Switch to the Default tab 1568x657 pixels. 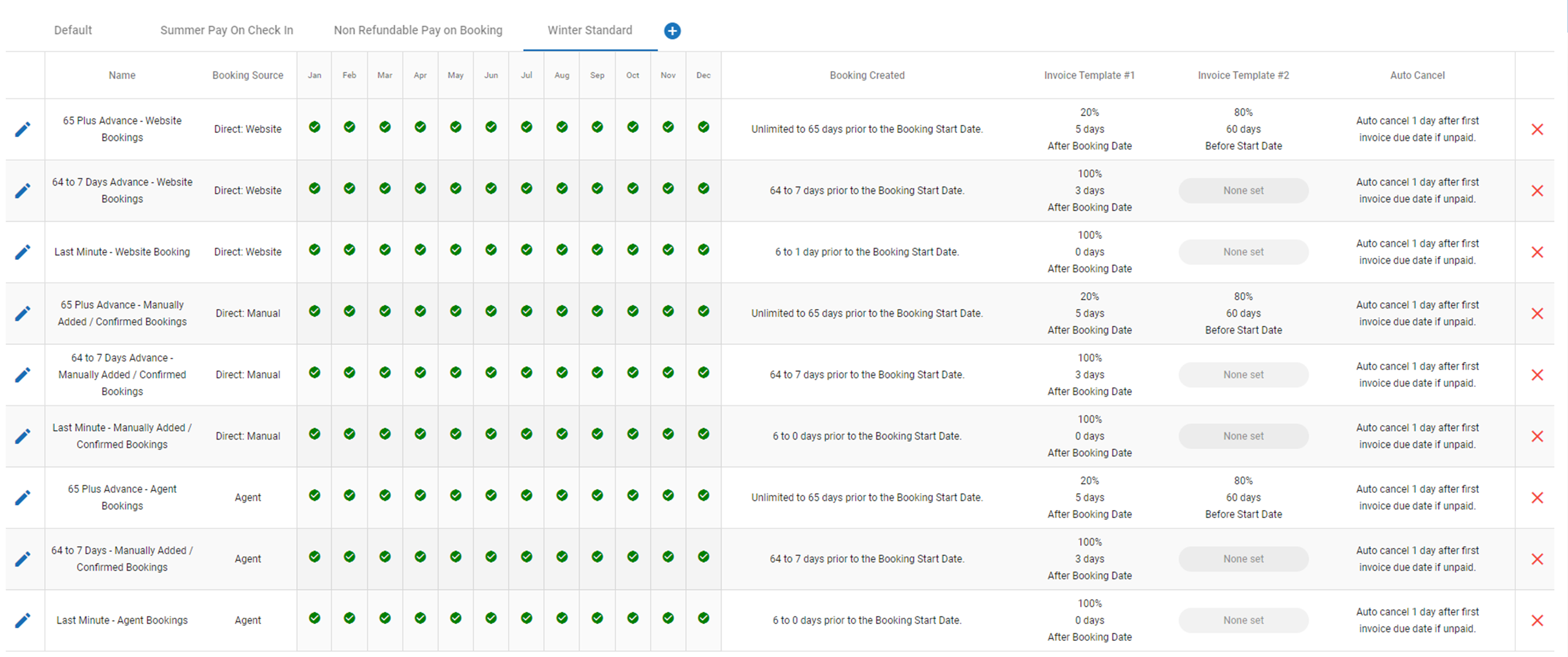click(x=73, y=31)
